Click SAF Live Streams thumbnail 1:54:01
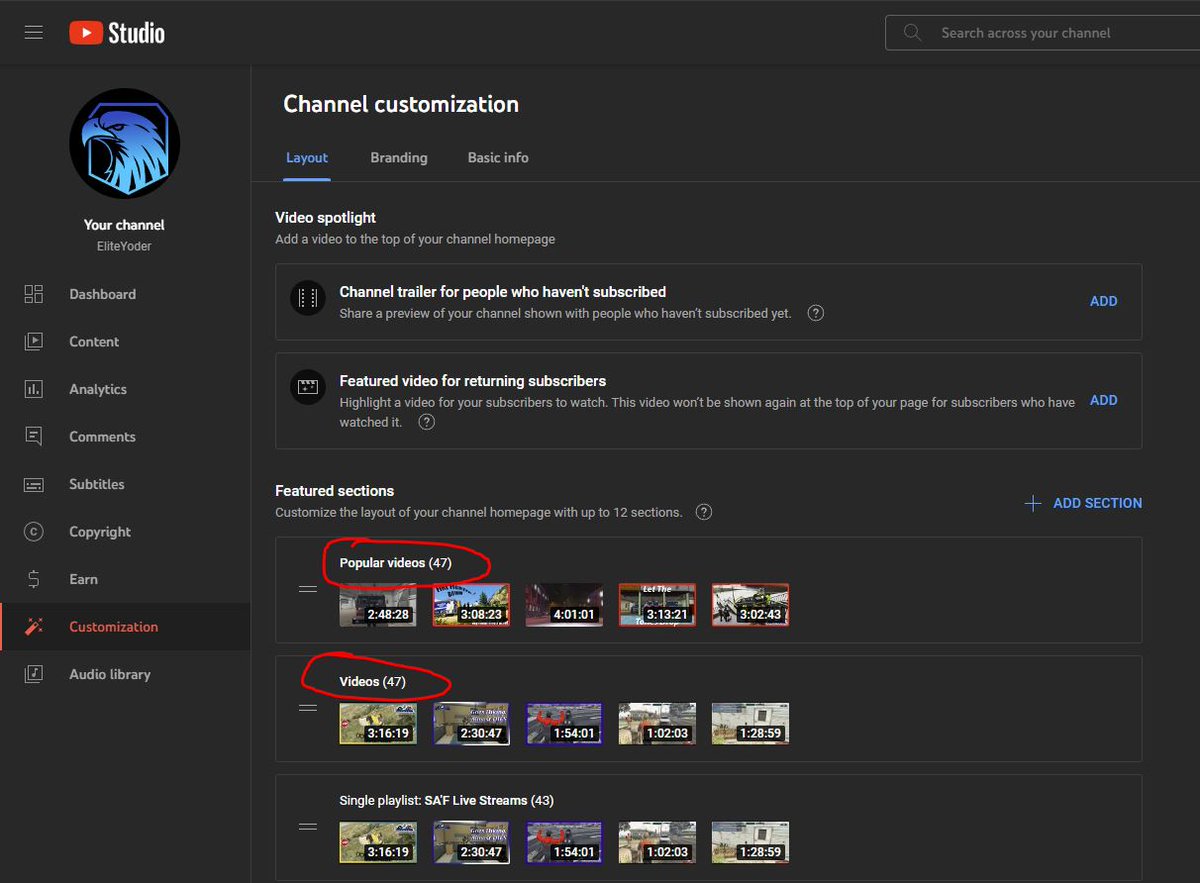 [x=564, y=843]
